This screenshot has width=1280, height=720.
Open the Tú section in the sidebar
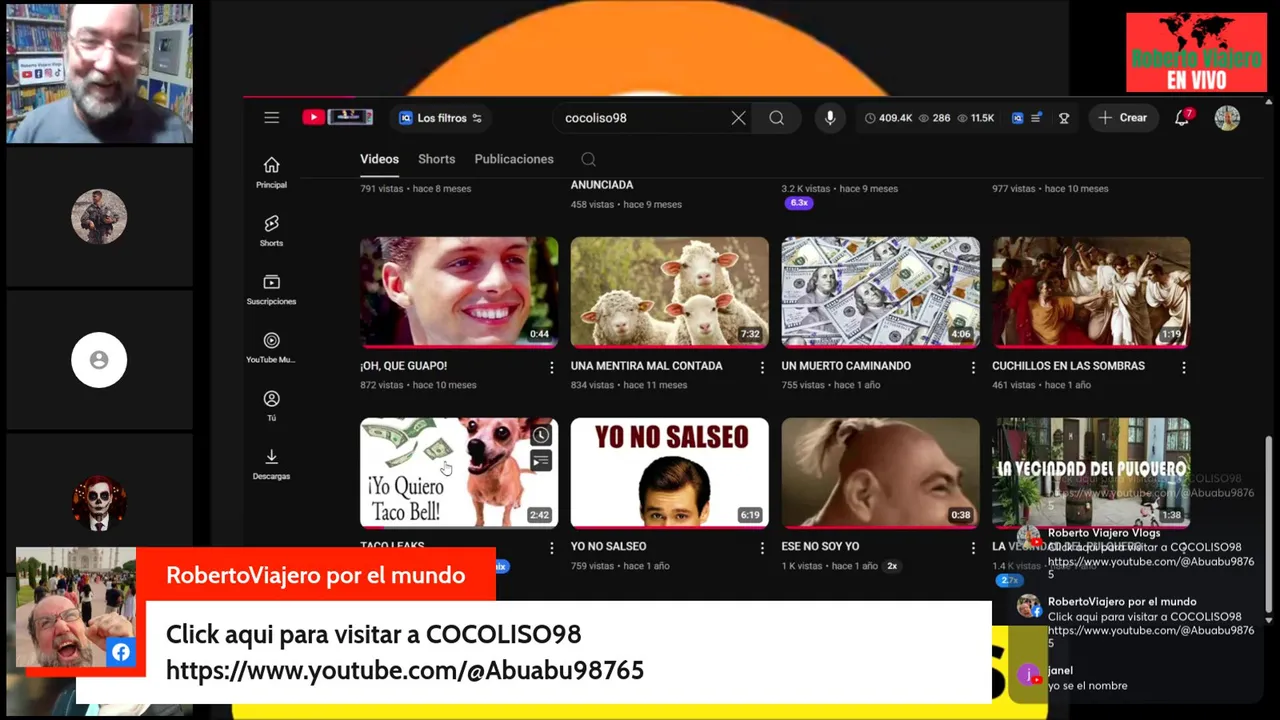271,406
